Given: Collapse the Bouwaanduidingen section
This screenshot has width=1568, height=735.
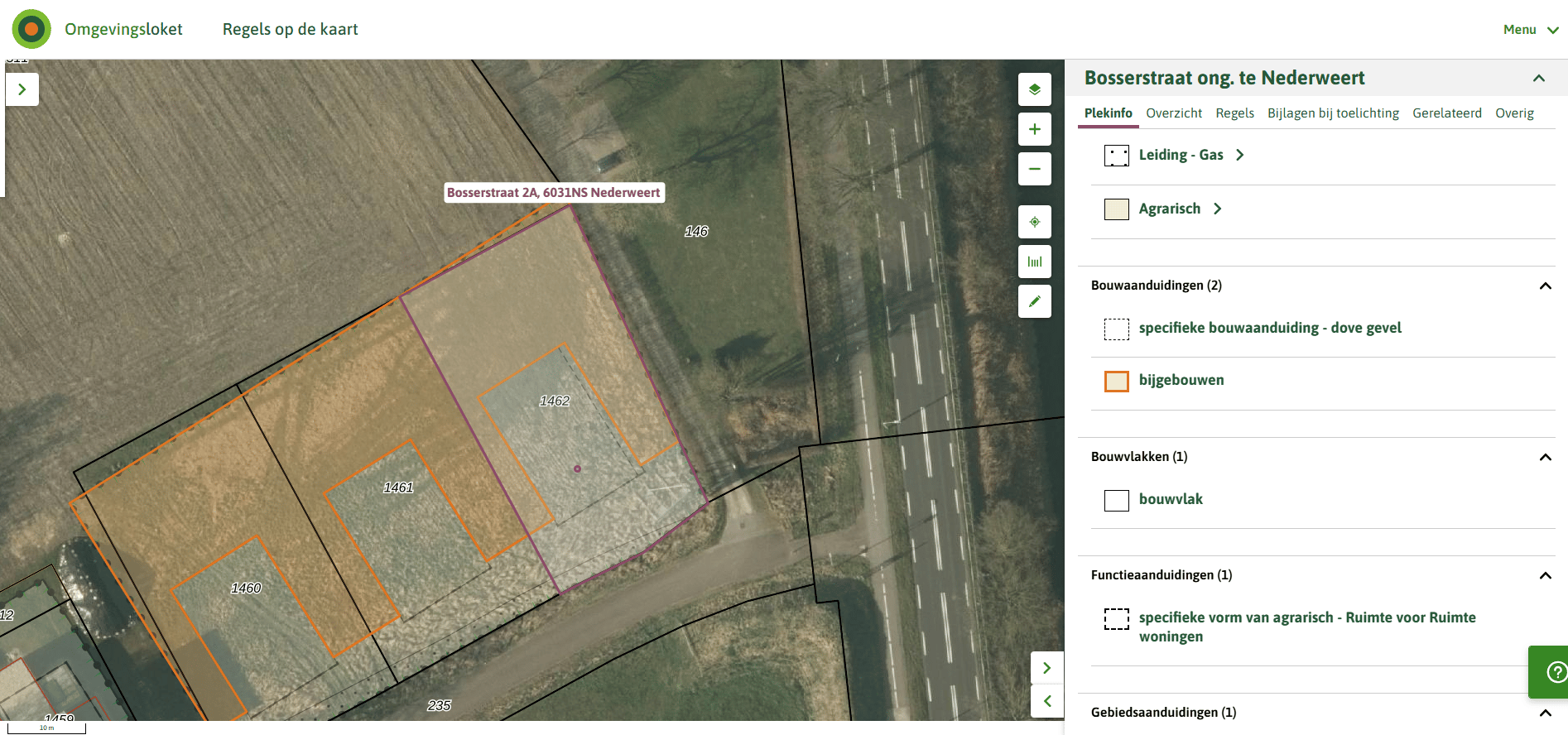Looking at the screenshot, I should click(x=1545, y=286).
